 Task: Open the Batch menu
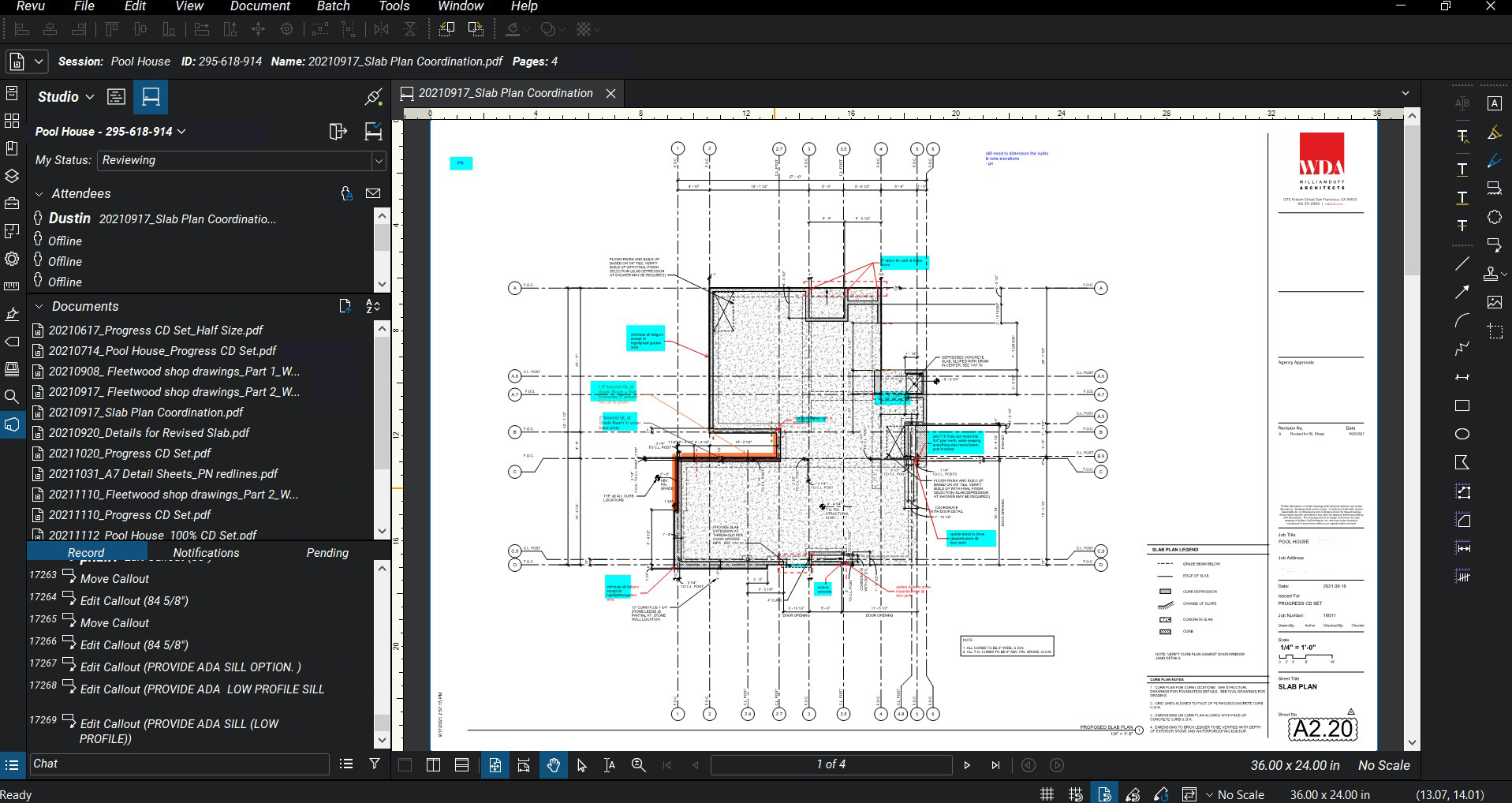(333, 6)
